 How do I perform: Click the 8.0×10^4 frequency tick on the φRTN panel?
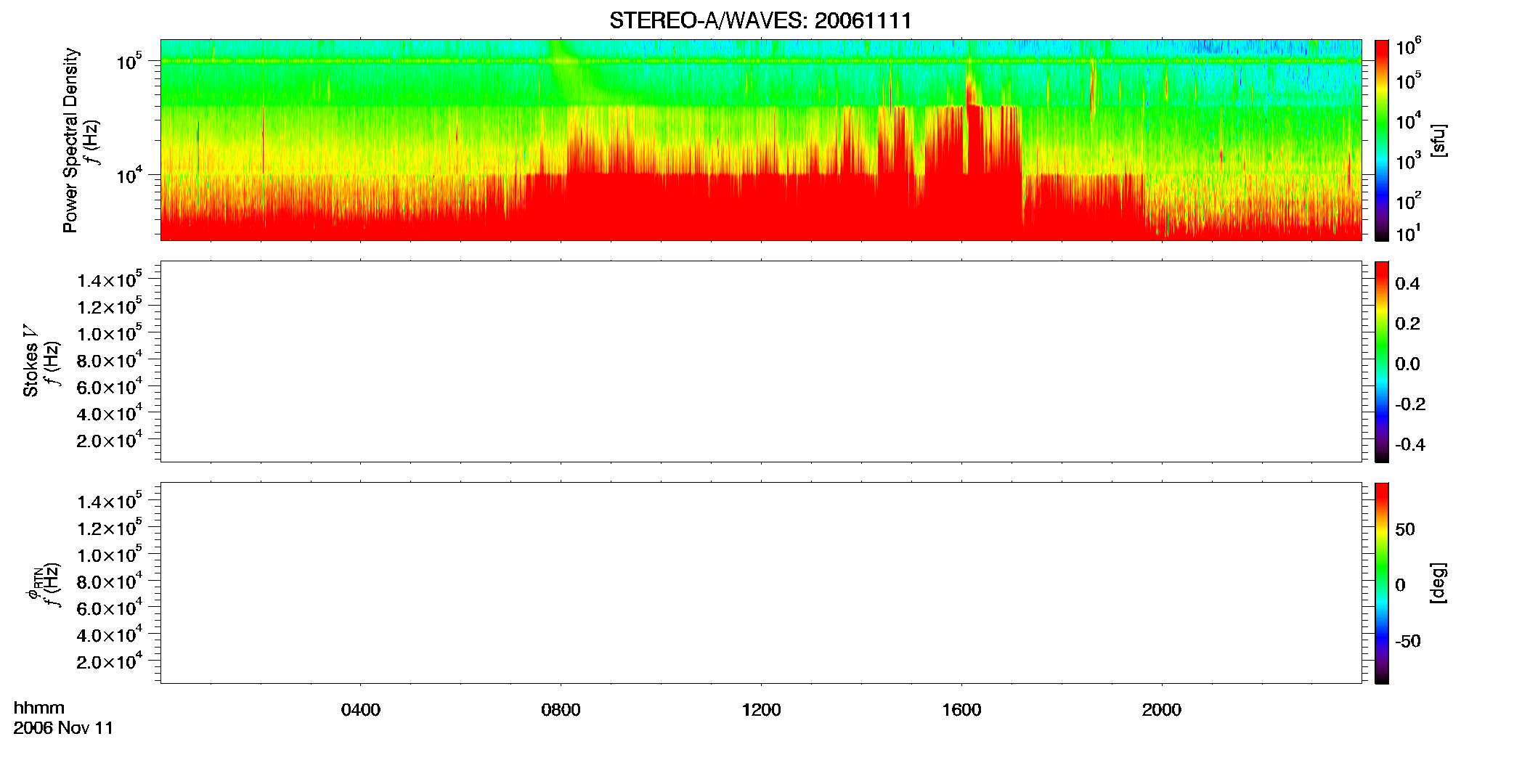110,581
